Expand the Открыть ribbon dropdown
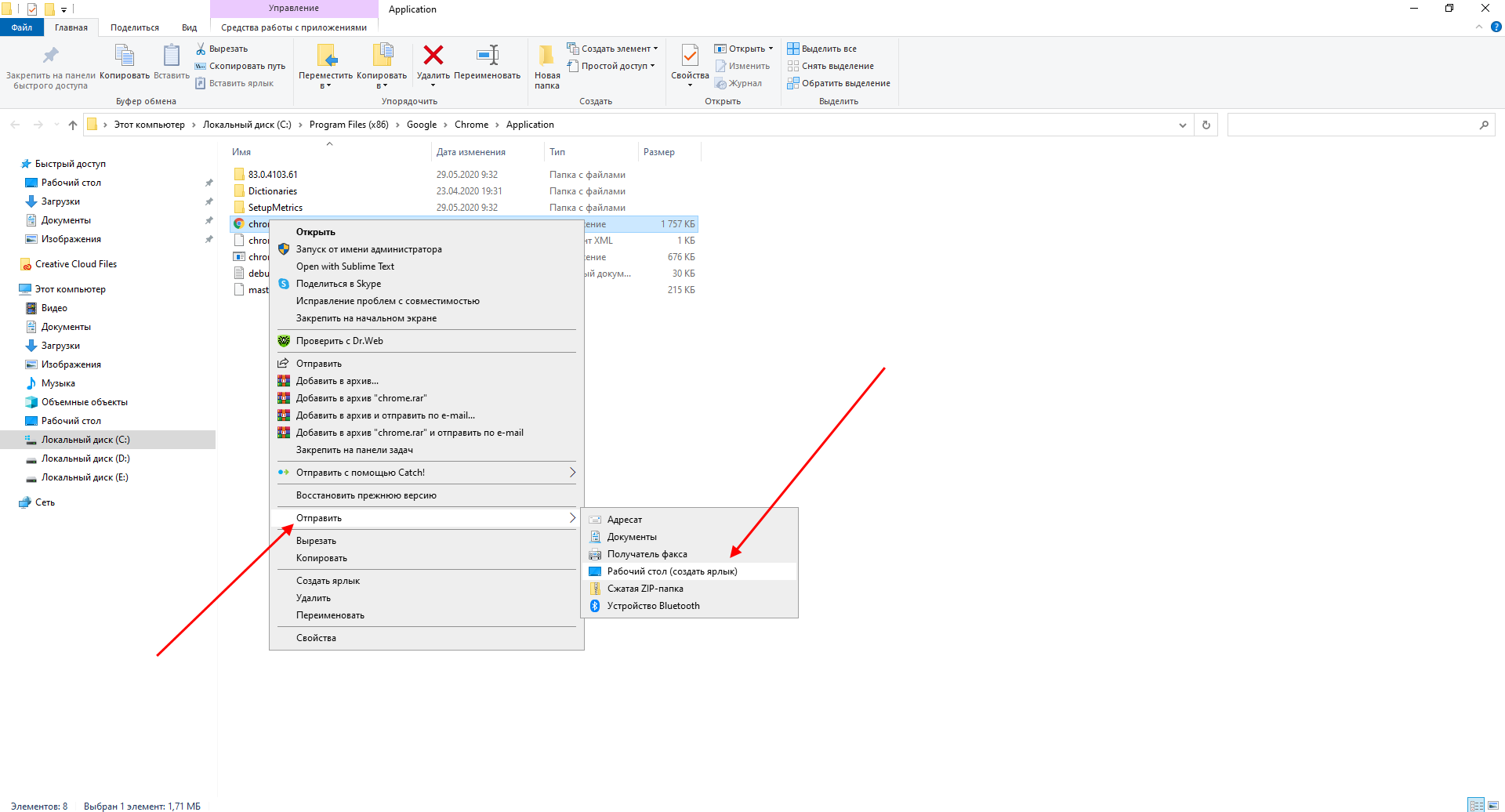 [771, 49]
